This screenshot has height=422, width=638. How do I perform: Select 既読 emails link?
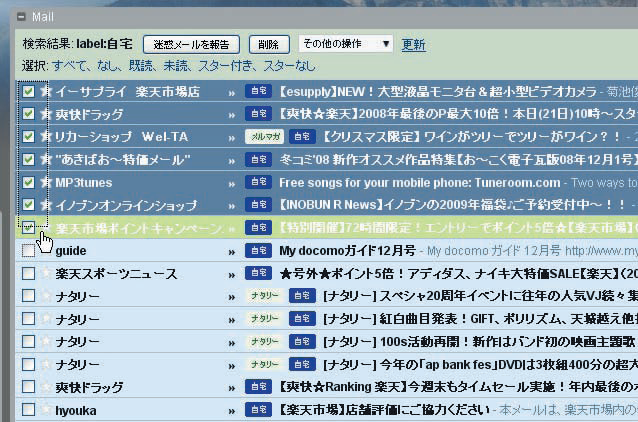(141, 66)
